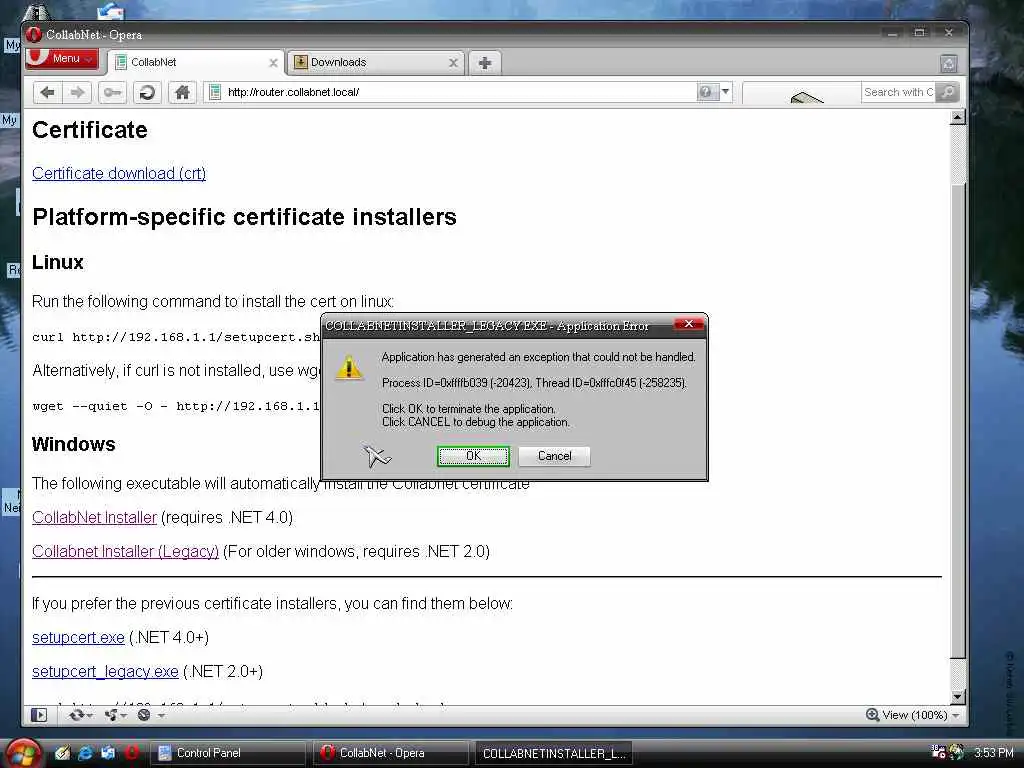
Task: Click Cancel in the Application Error dialog
Action: [x=554, y=456]
